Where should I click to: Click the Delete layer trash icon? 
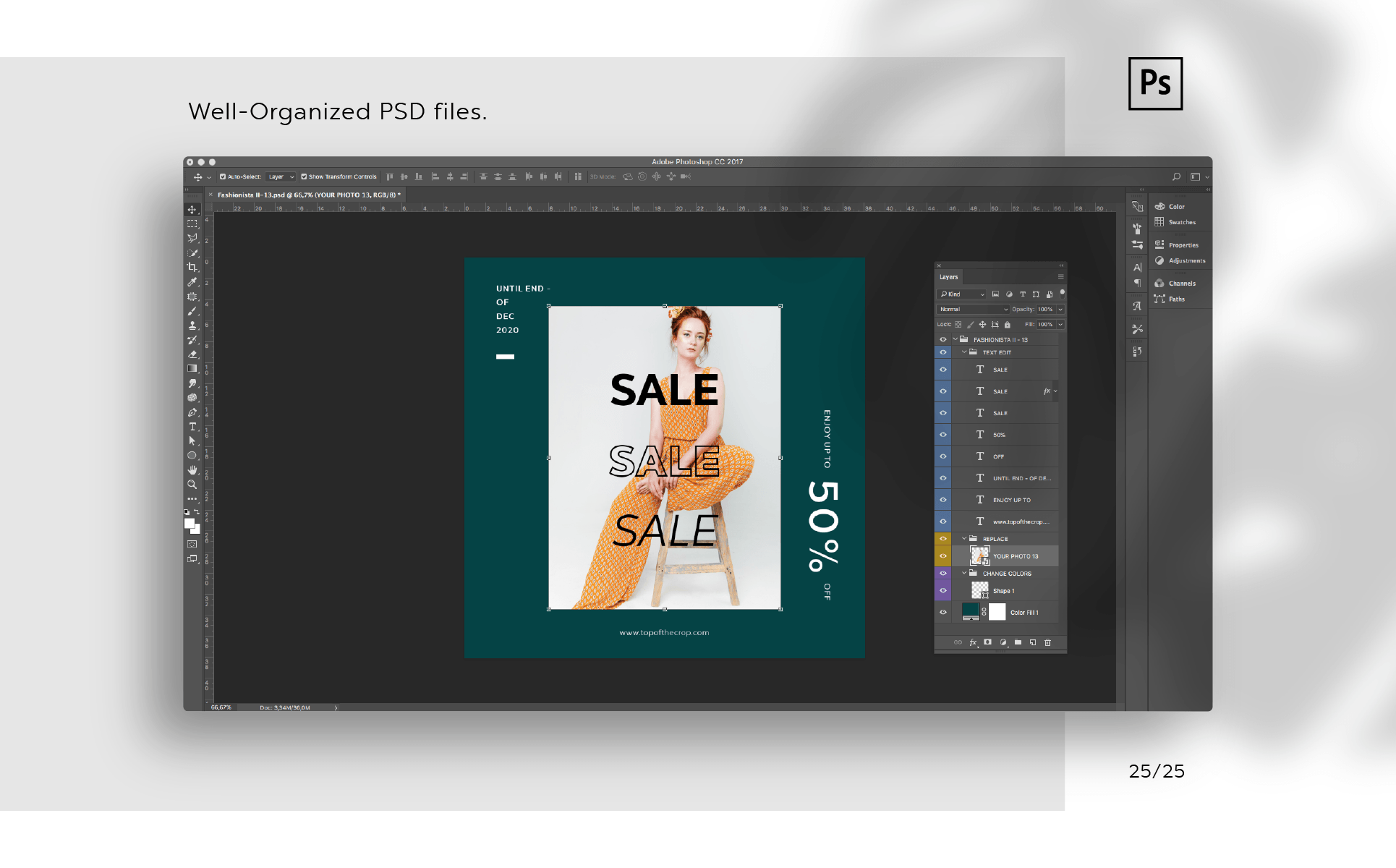pos(1047,642)
